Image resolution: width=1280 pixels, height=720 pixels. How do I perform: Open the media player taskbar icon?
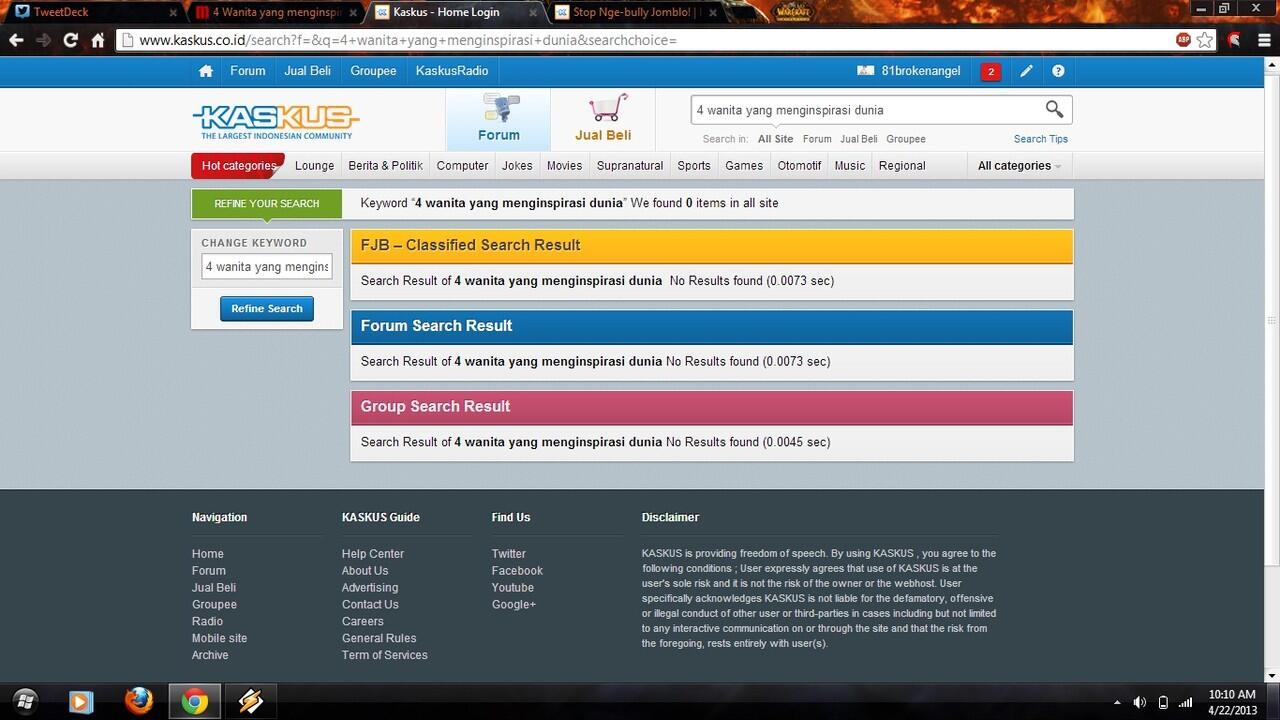coord(81,701)
